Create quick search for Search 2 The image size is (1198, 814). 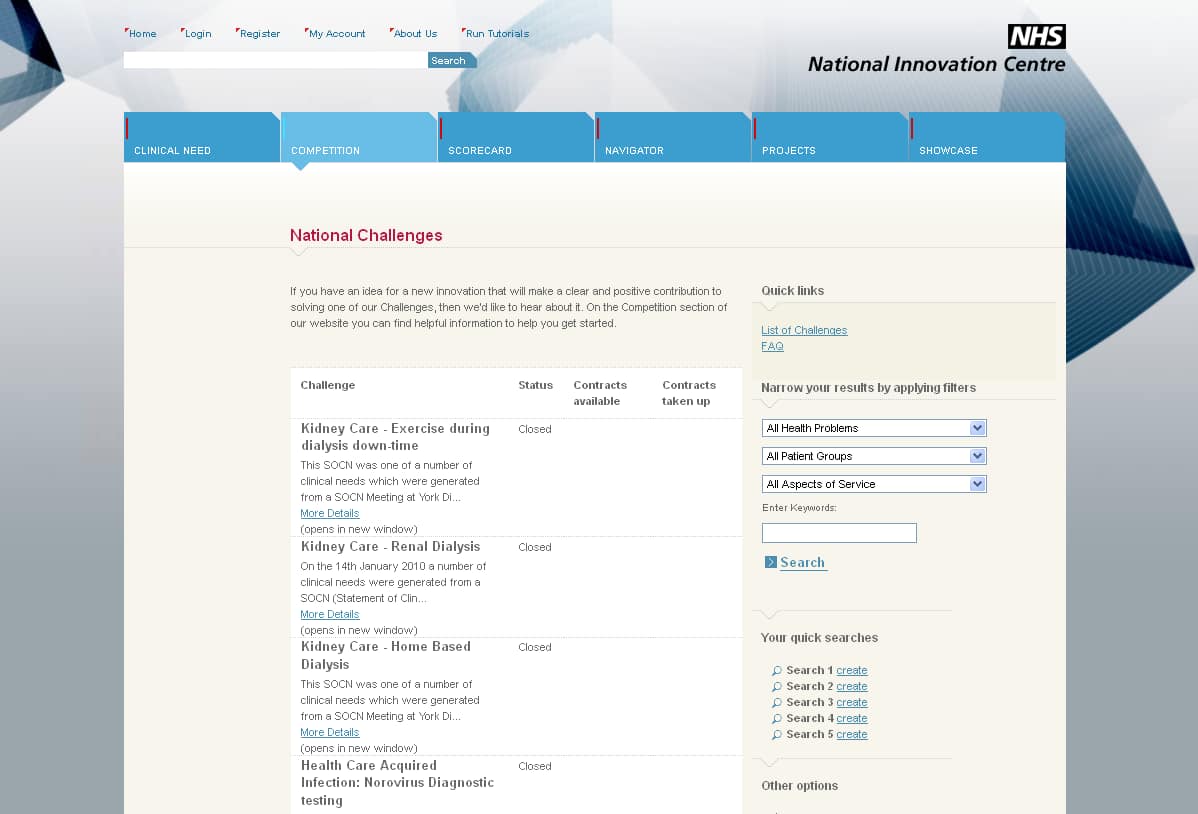[851, 687]
